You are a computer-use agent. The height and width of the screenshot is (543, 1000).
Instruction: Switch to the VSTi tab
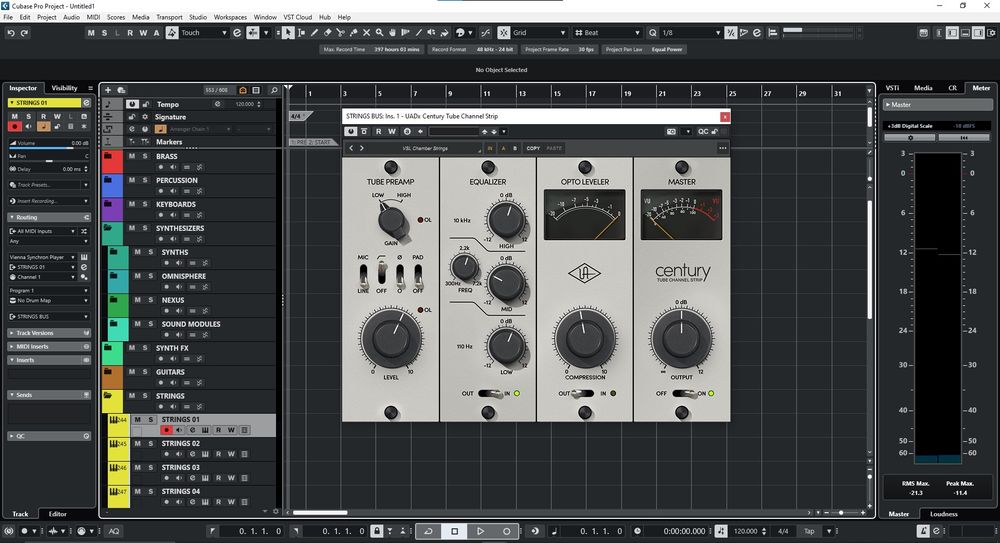click(892, 88)
